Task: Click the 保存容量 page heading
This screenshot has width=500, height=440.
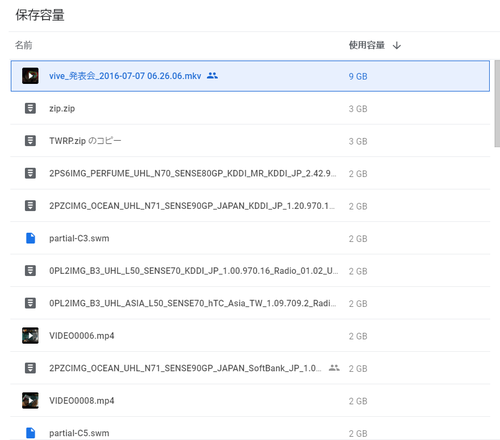Action: (x=40, y=15)
